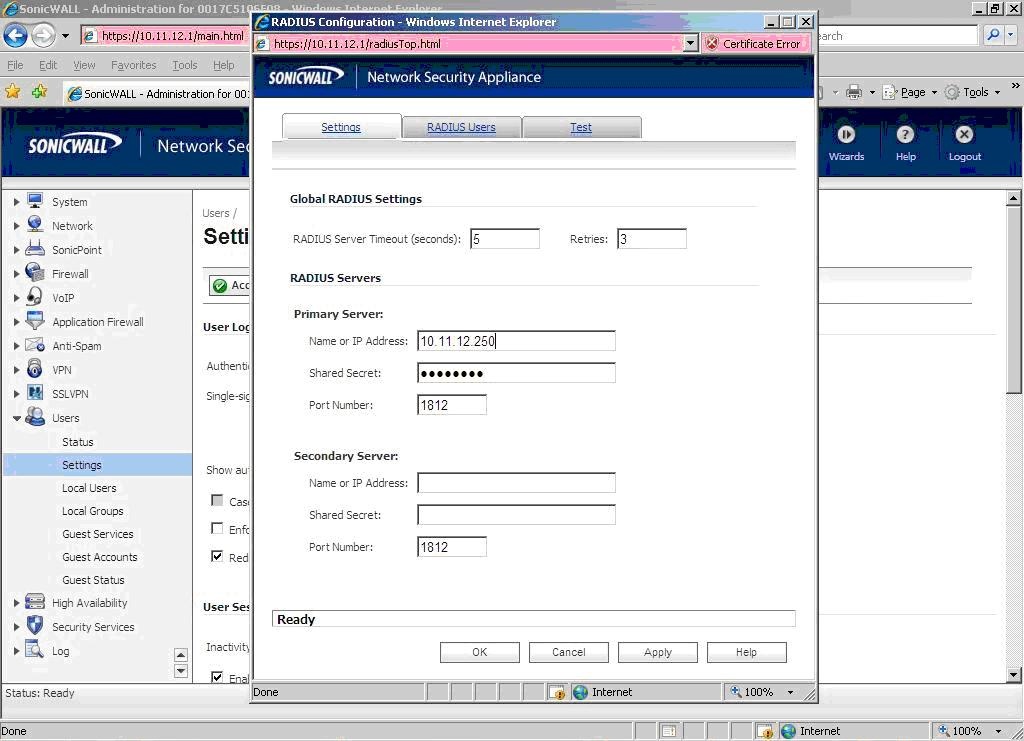Toggle the Case checkbox under Show aut
The height and width of the screenshot is (741, 1024).
coord(217,500)
